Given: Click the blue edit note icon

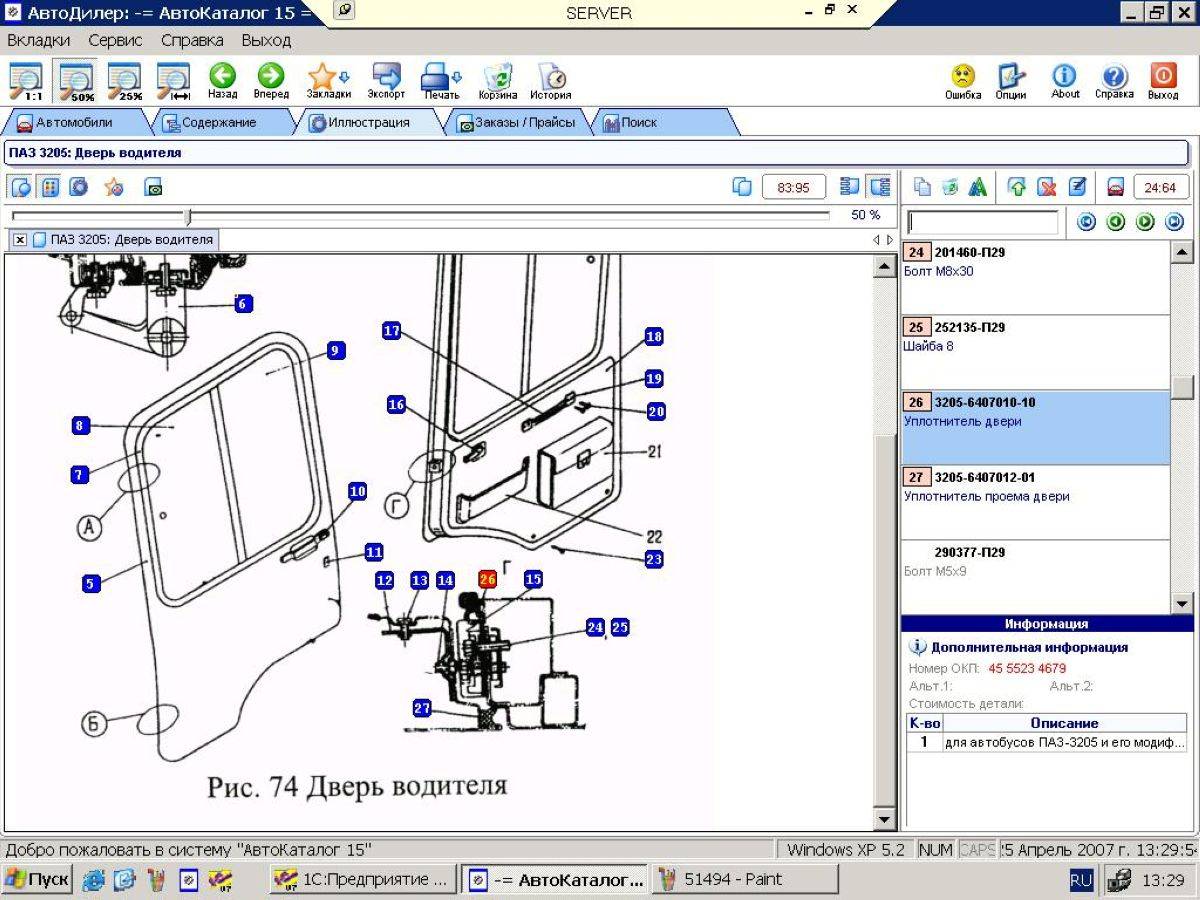Looking at the screenshot, I should 1077,187.
